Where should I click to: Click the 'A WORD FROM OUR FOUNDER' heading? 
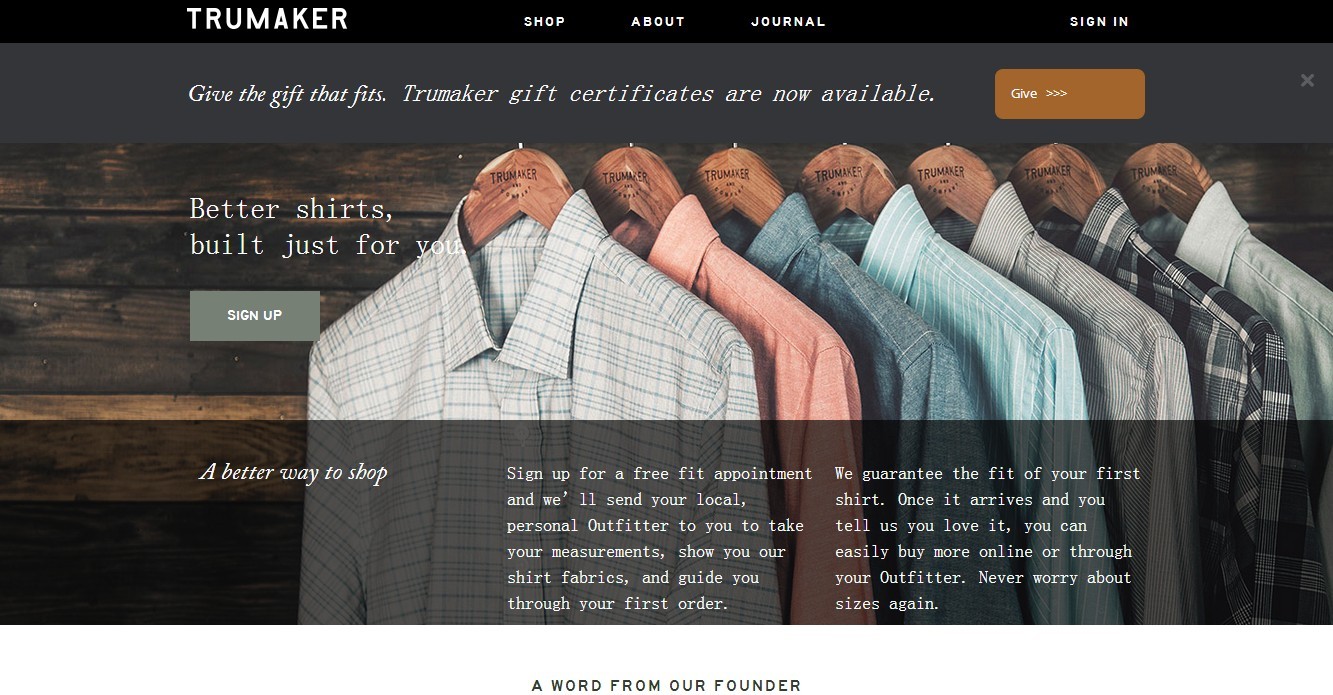pyautogui.click(x=667, y=686)
